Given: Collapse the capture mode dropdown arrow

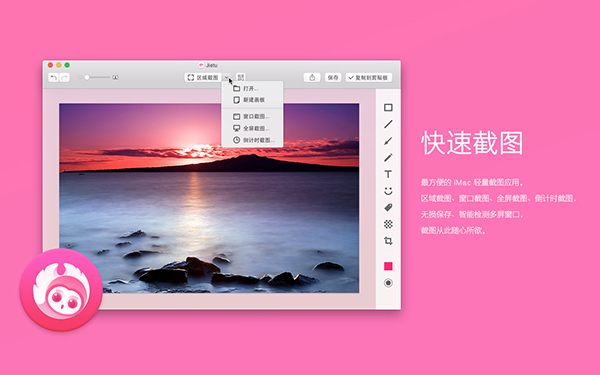Looking at the screenshot, I should click(x=226, y=78).
